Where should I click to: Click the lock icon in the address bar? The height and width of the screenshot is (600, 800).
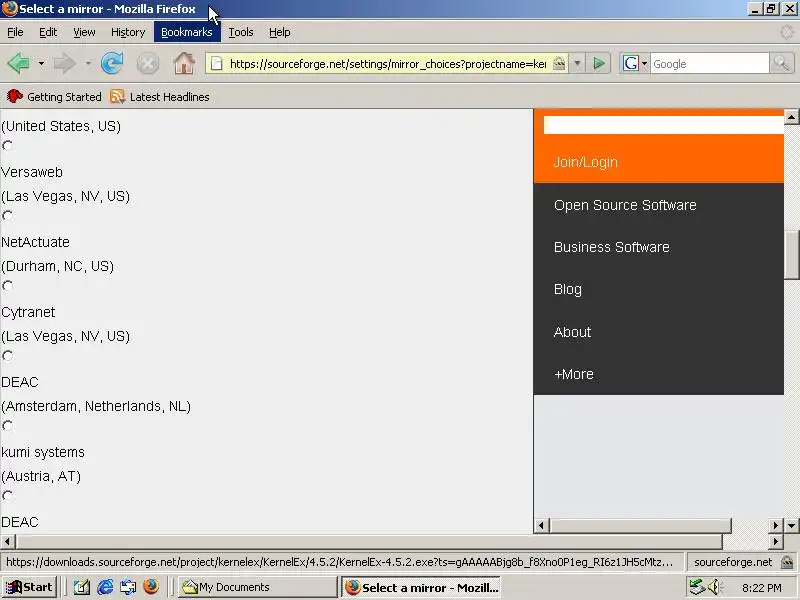tap(559, 63)
